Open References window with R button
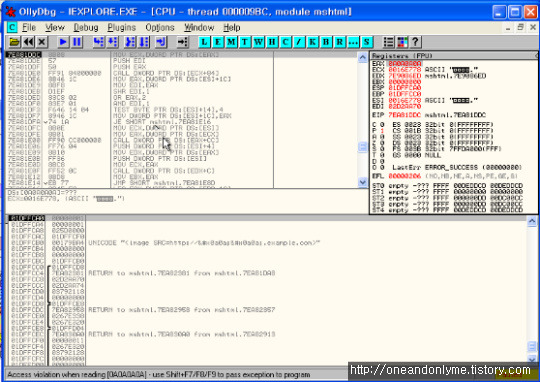 [x=339, y=42]
